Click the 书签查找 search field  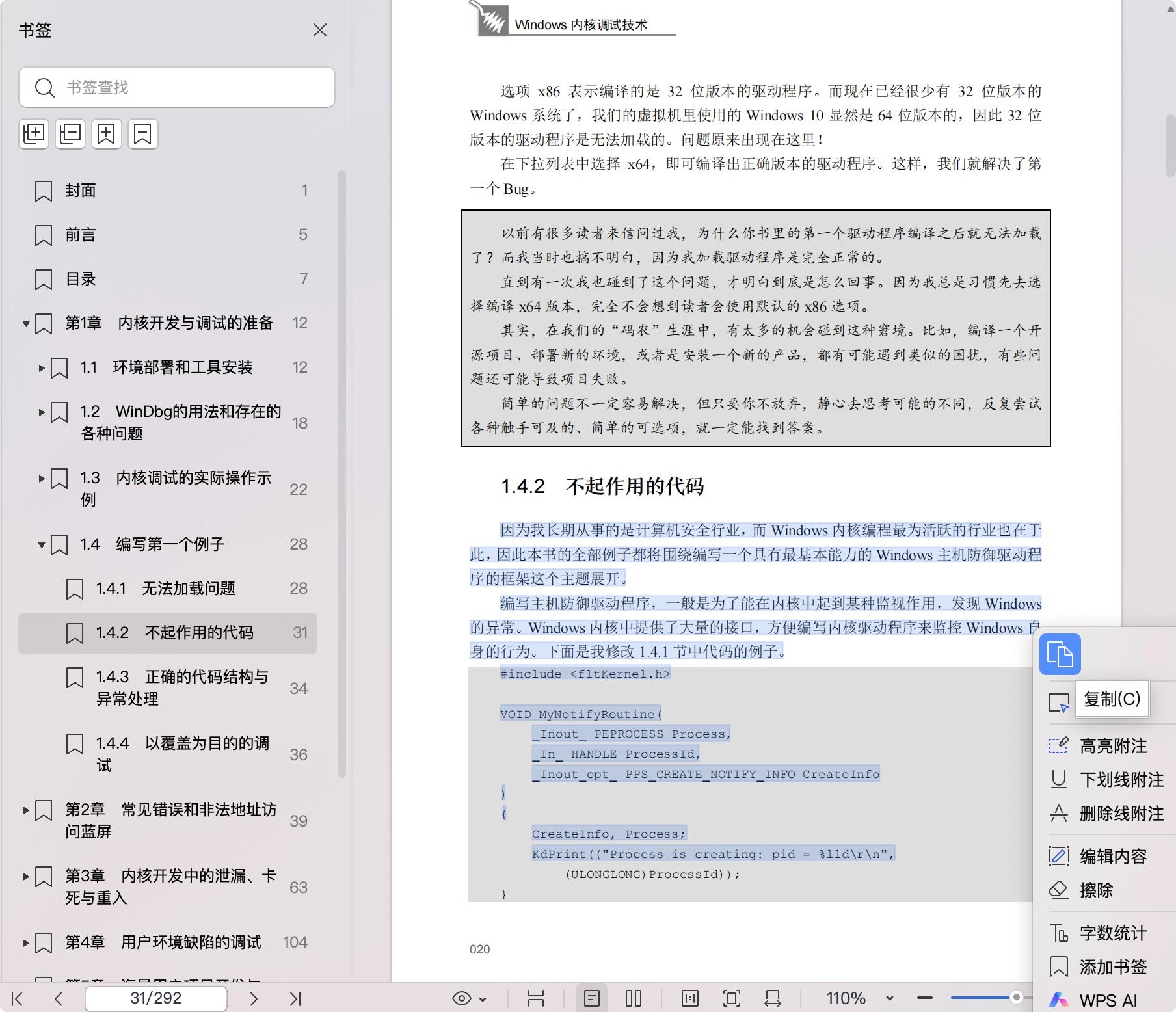tap(177, 87)
